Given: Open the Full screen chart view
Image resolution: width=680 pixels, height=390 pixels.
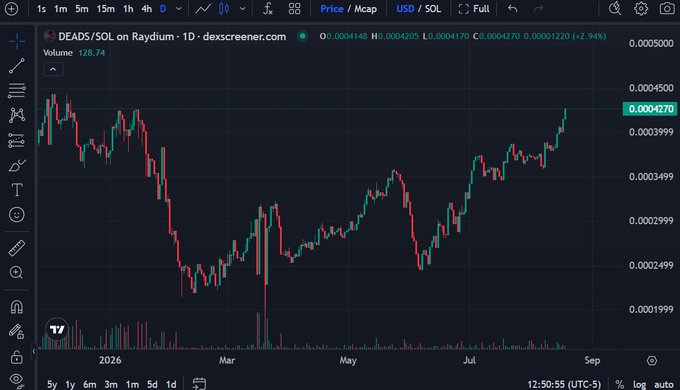Looking at the screenshot, I should [x=474, y=9].
